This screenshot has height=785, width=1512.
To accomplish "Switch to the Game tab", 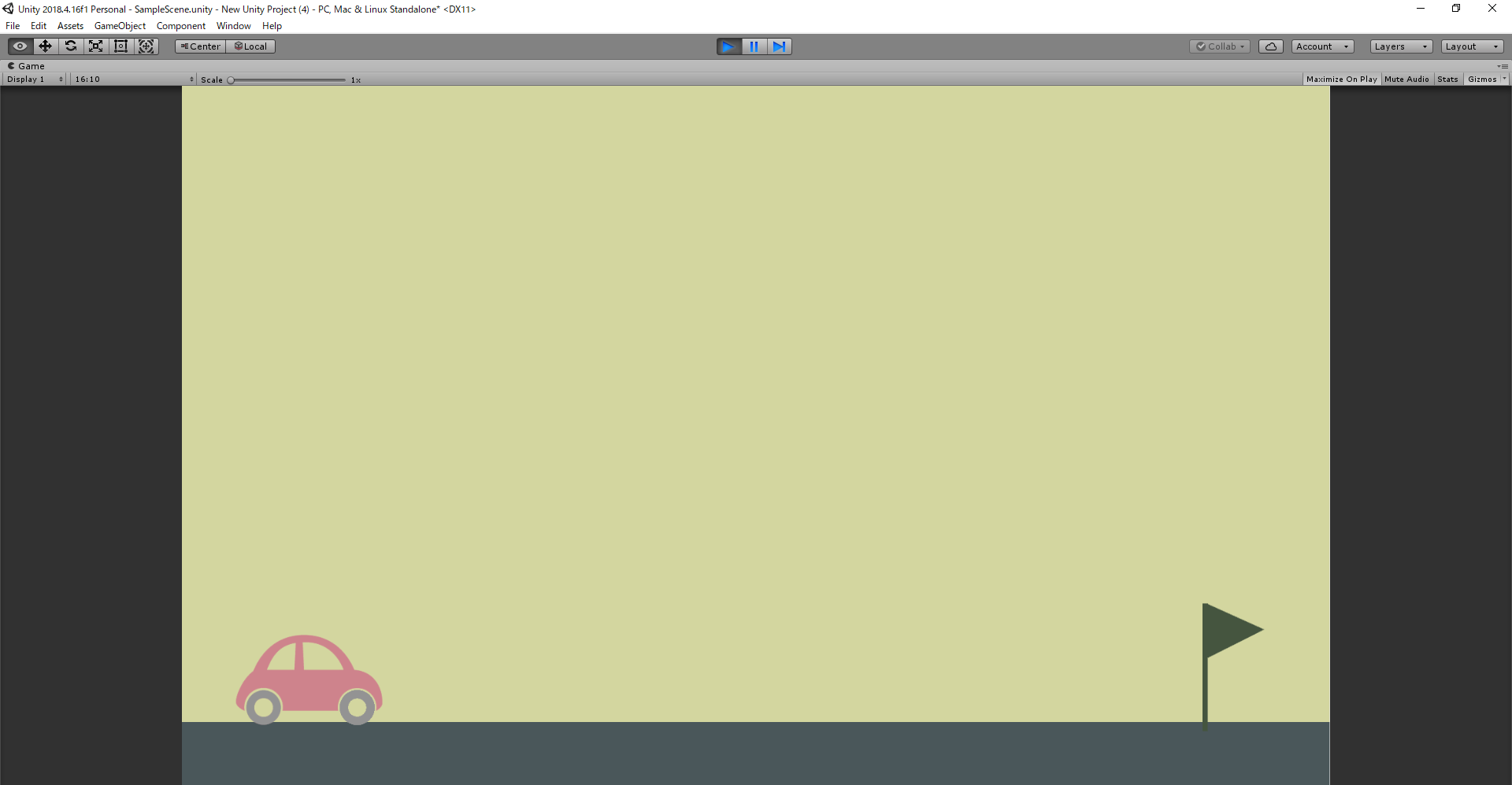I will point(27,66).
